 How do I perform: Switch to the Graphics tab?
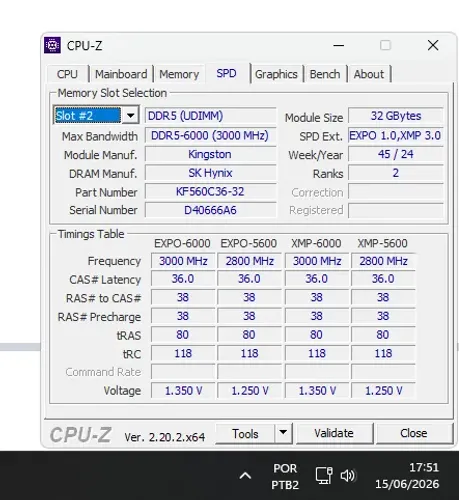click(x=276, y=74)
